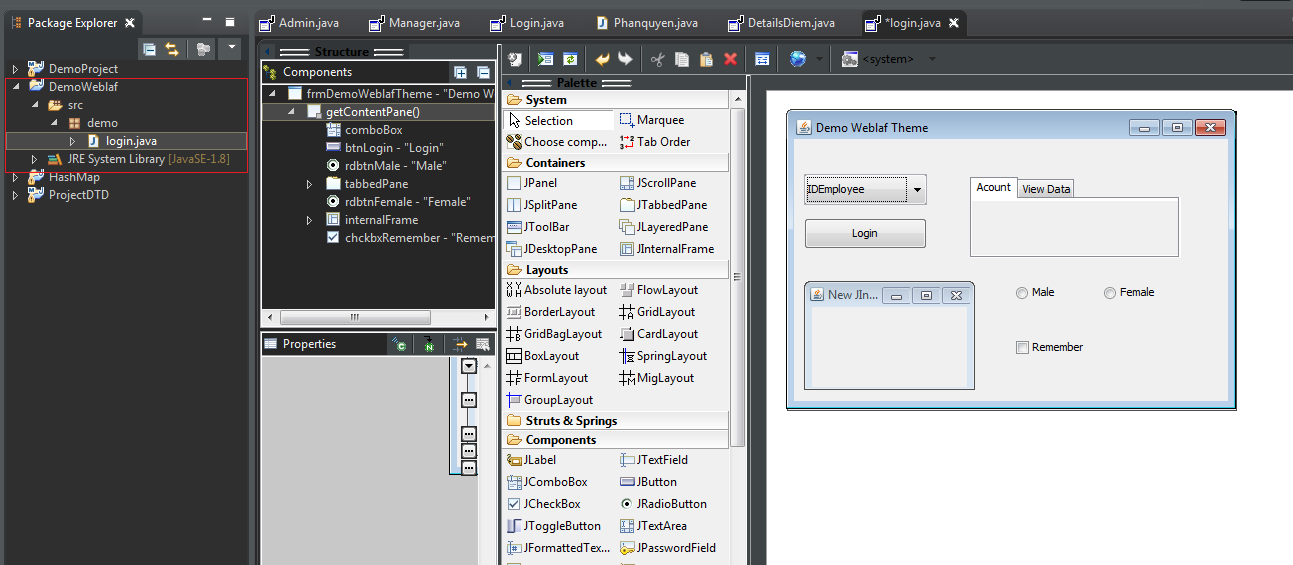
Task: Click Restore default value properties icon
Action: [x=483, y=344]
